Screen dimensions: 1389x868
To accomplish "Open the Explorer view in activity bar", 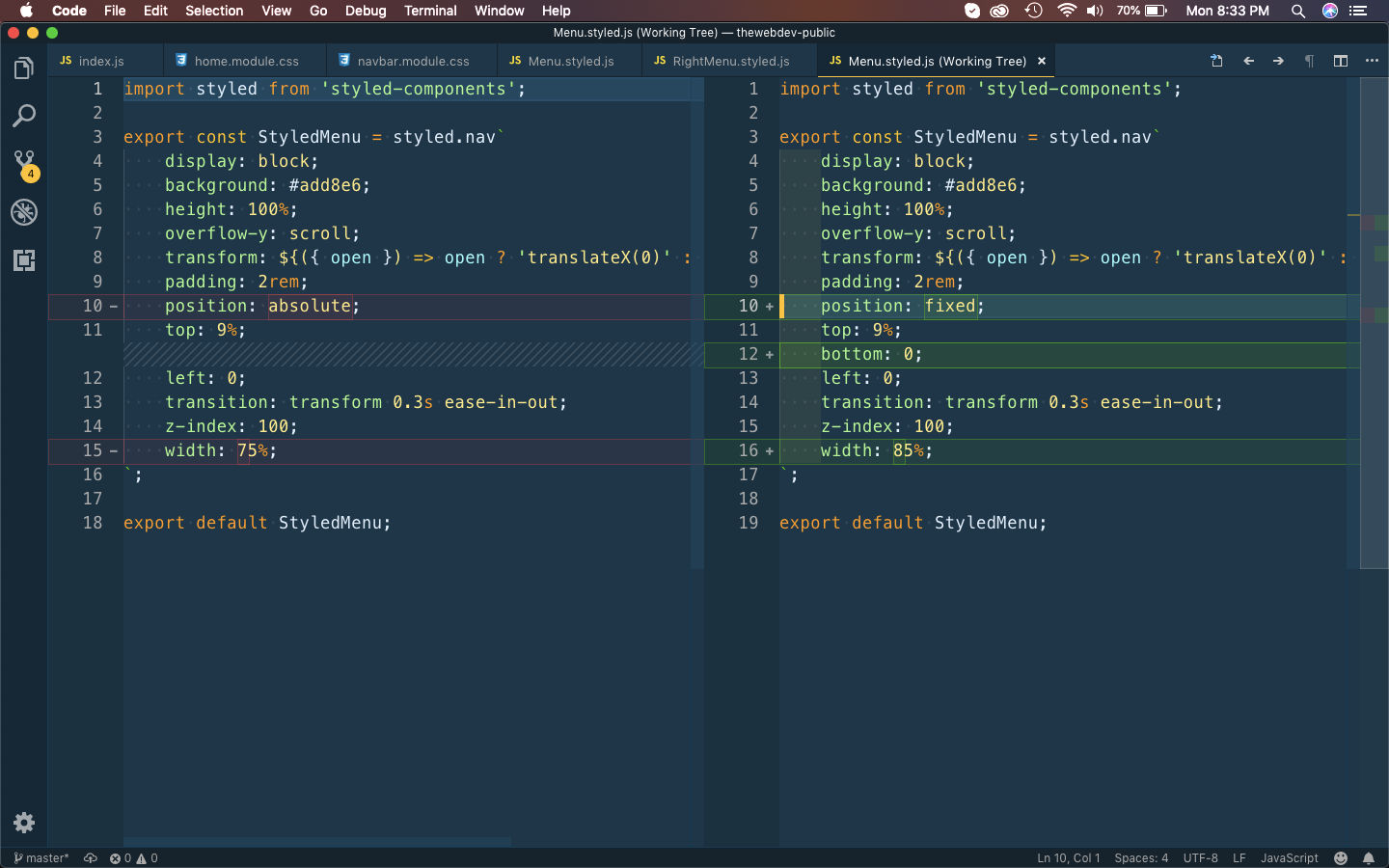I will (x=24, y=68).
